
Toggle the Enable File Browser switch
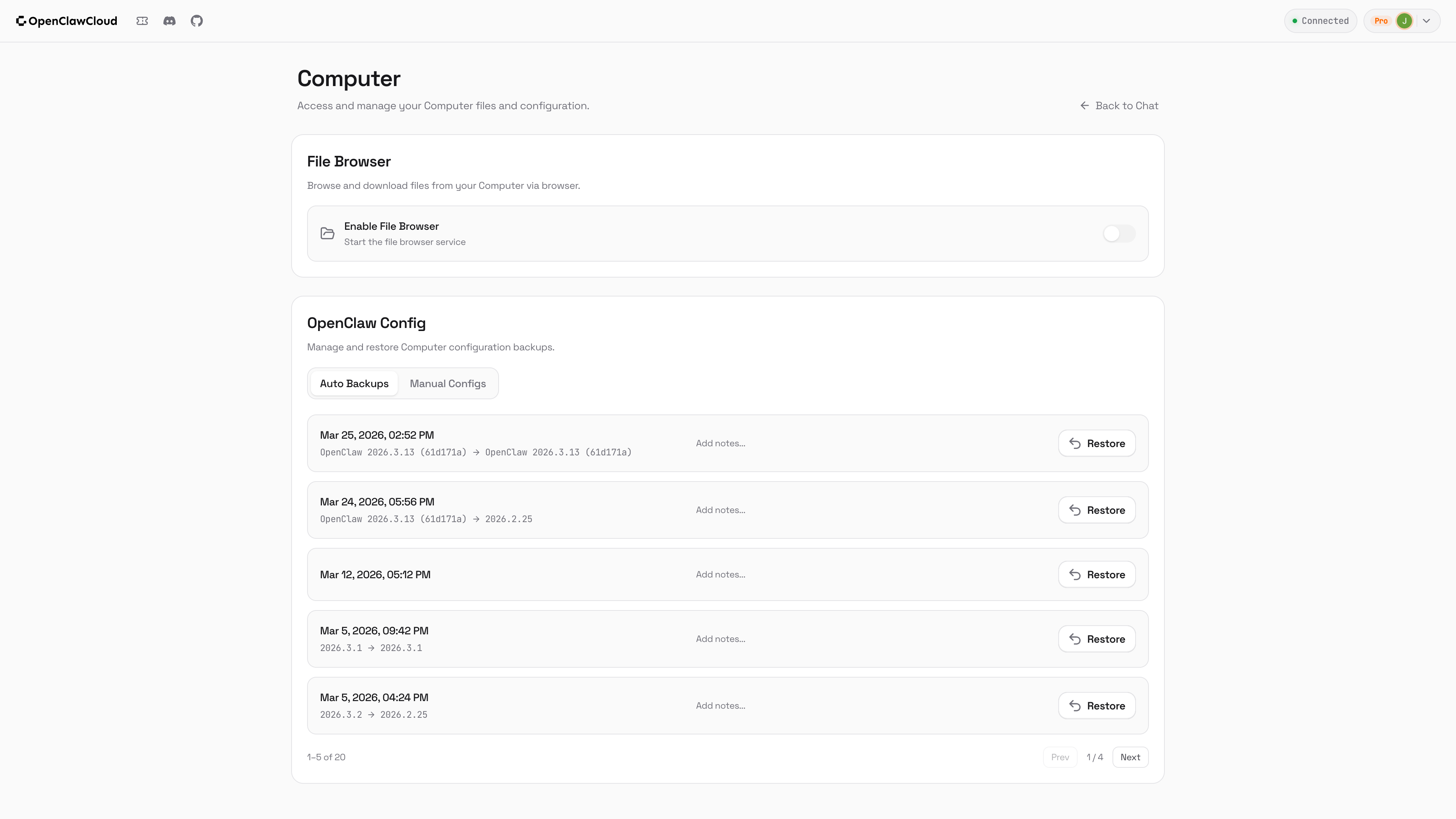[1119, 234]
